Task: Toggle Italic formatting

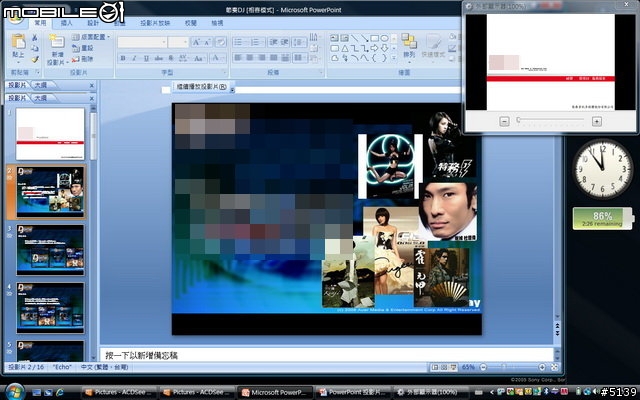Action: (134, 58)
